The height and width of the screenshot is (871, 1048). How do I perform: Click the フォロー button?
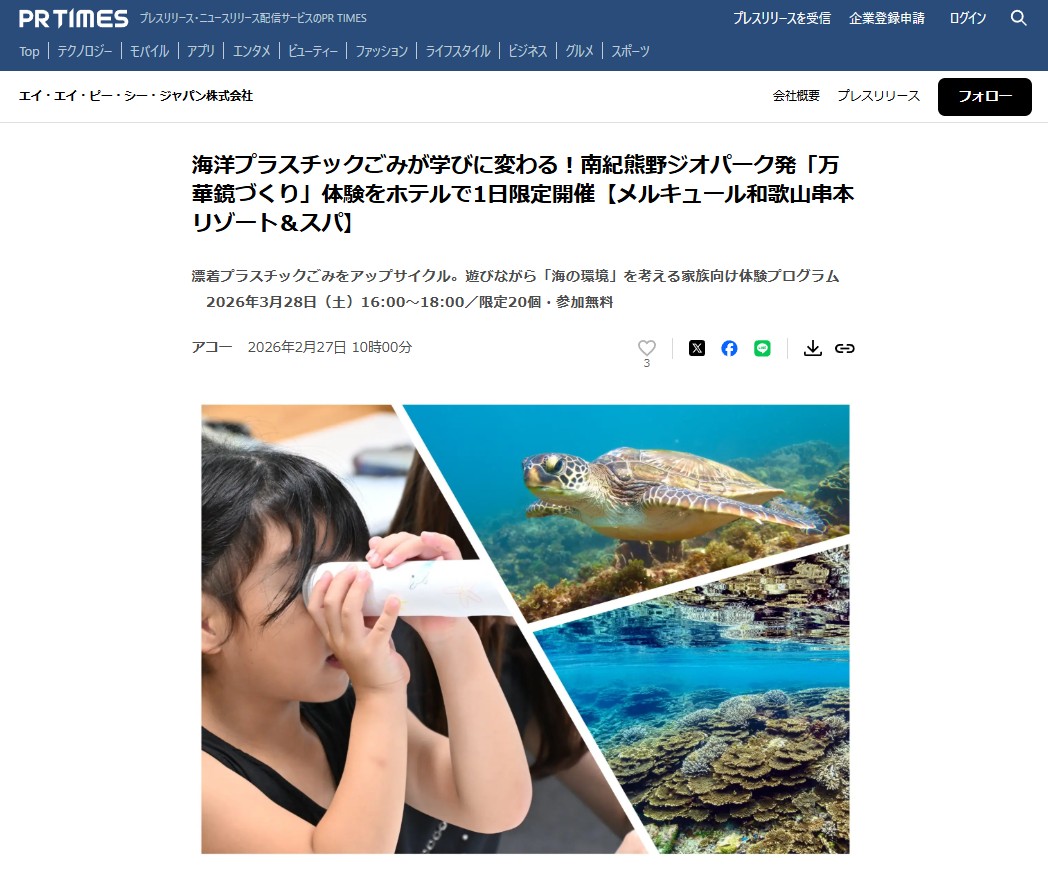pyautogui.click(x=985, y=96)
